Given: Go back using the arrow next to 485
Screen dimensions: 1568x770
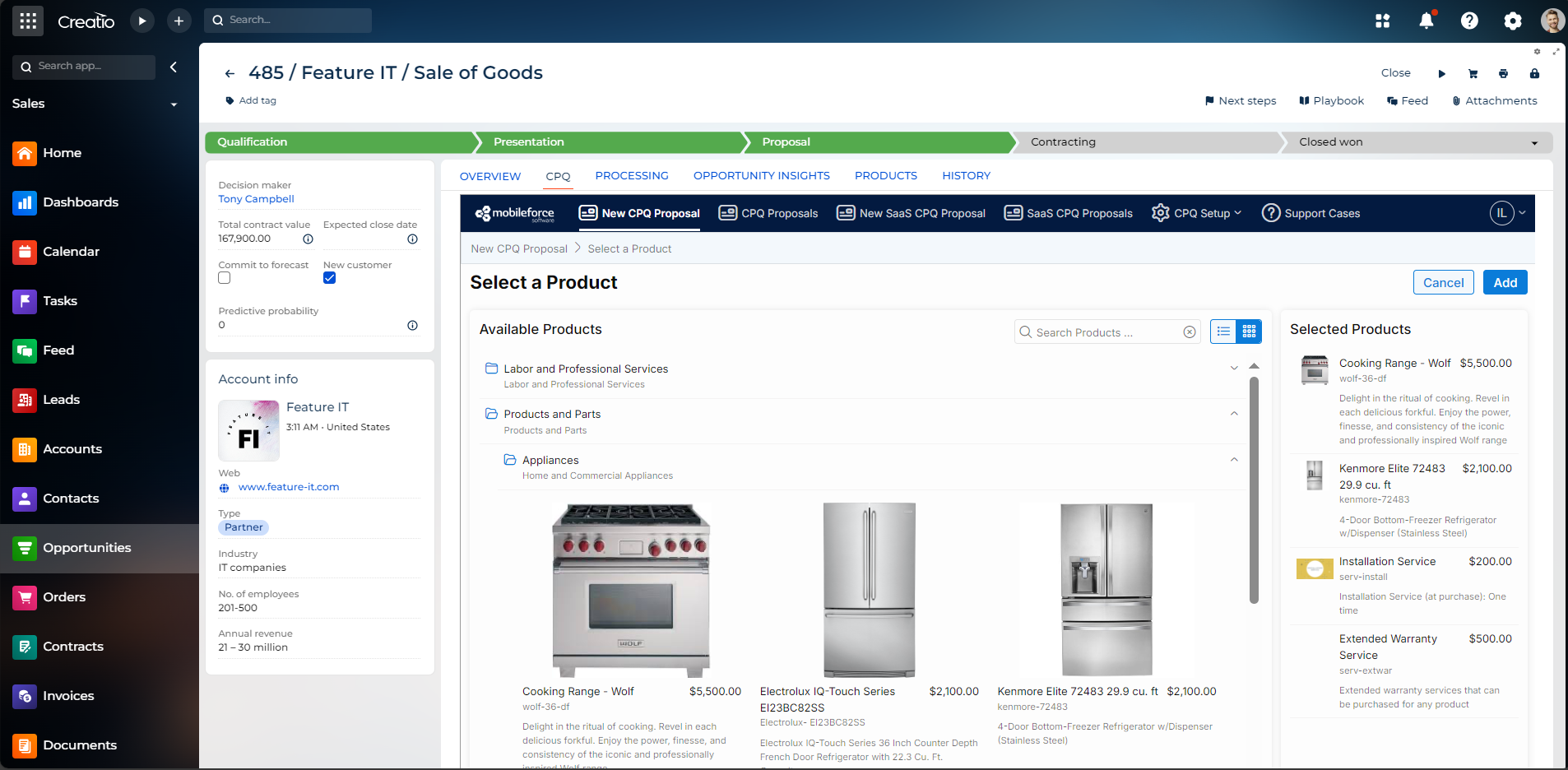Looking at the screenshot, I should (230, 73).
